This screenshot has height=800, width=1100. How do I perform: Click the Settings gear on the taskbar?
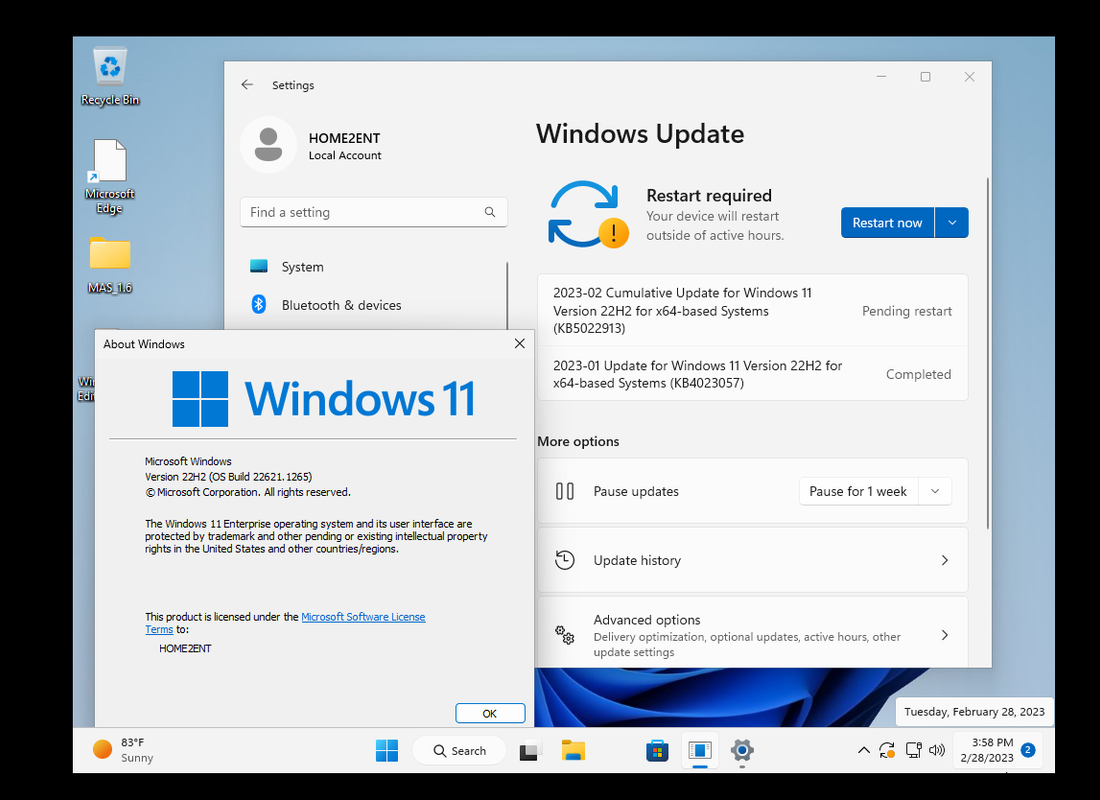742,750
